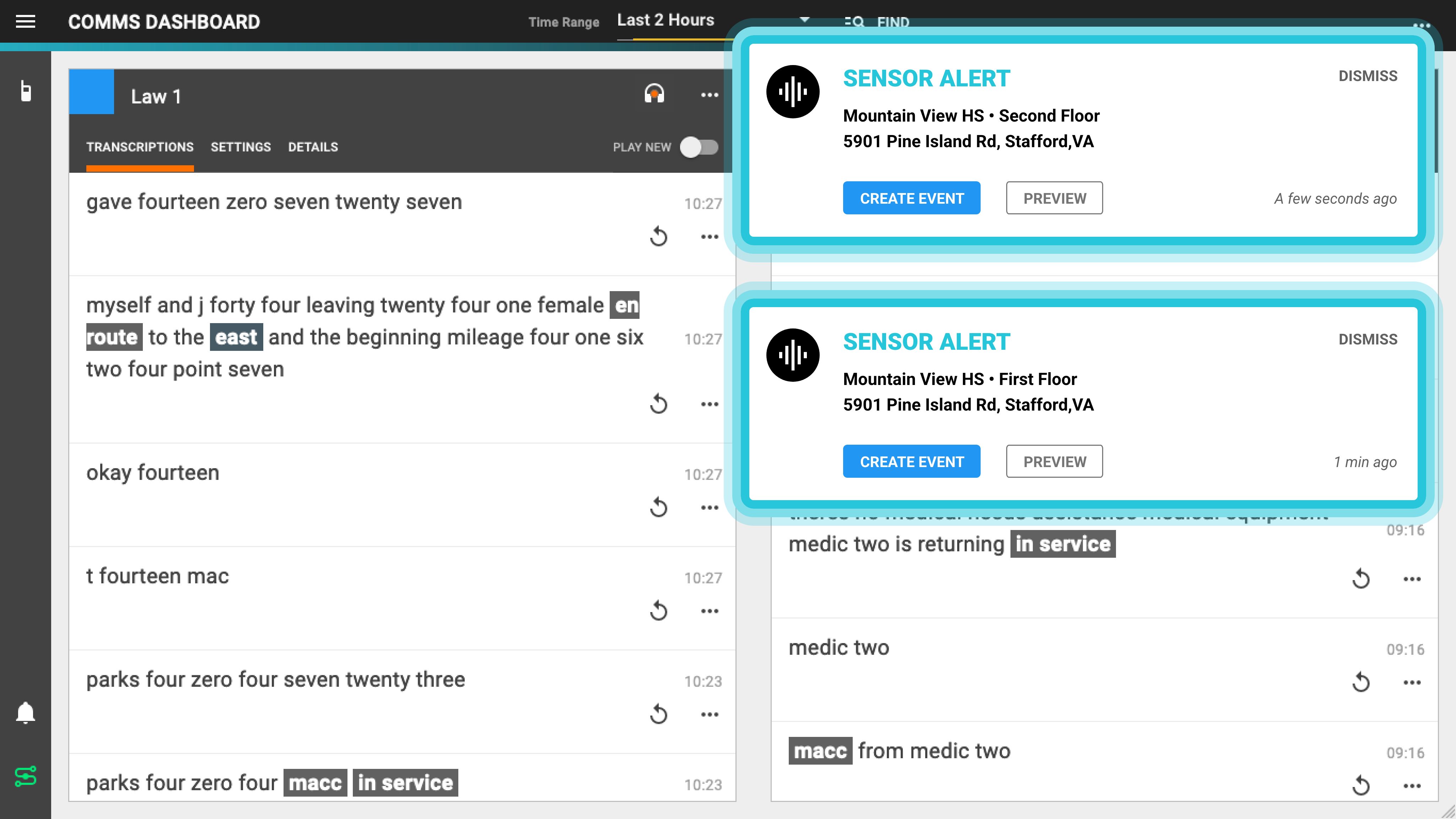Open the hamburger navigation menu
The image size is (1456, 819).
click(x=25, y=21)
